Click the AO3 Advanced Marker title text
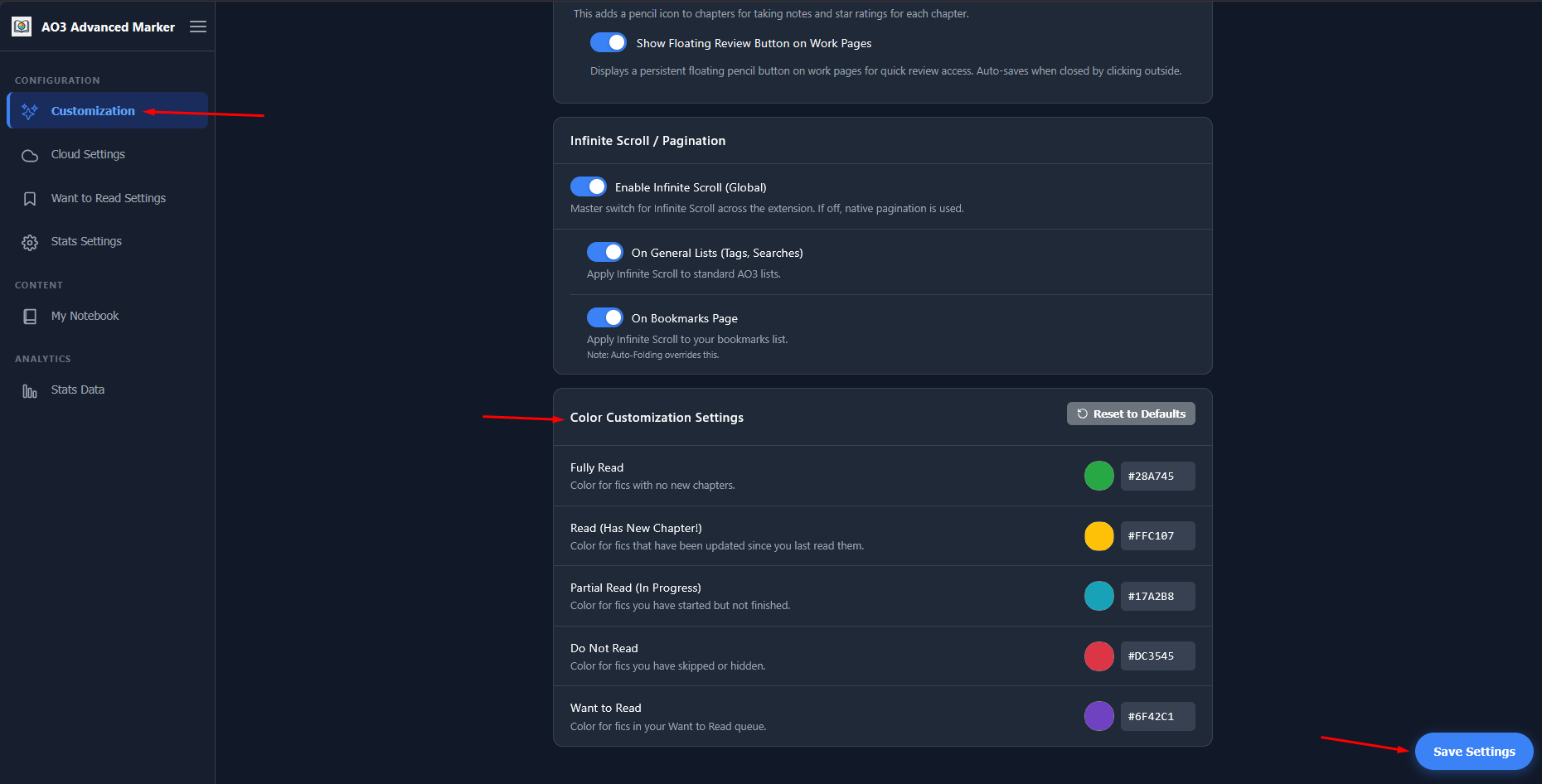 pos(108,27)
